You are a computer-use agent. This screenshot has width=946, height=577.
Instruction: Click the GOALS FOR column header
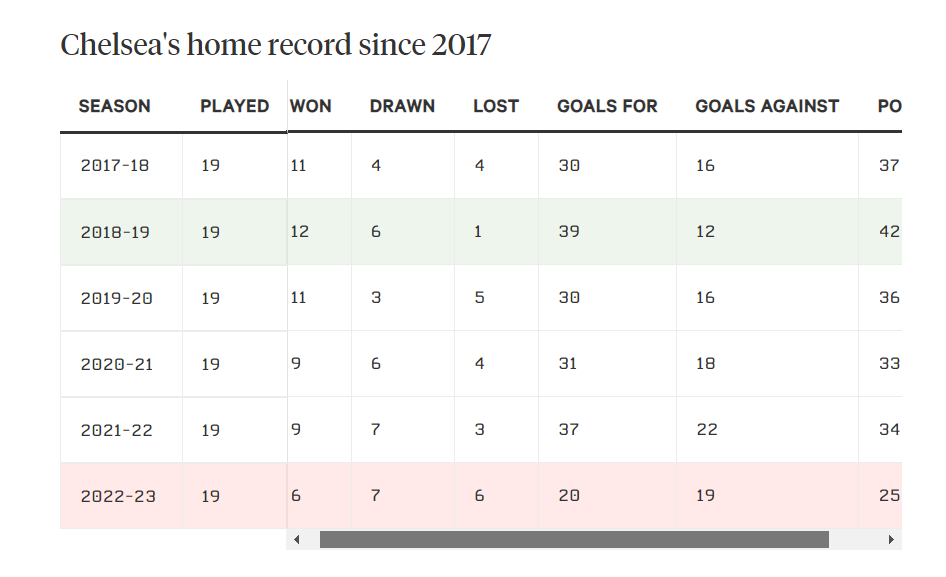pyautogui.click(x=607, y=106)
